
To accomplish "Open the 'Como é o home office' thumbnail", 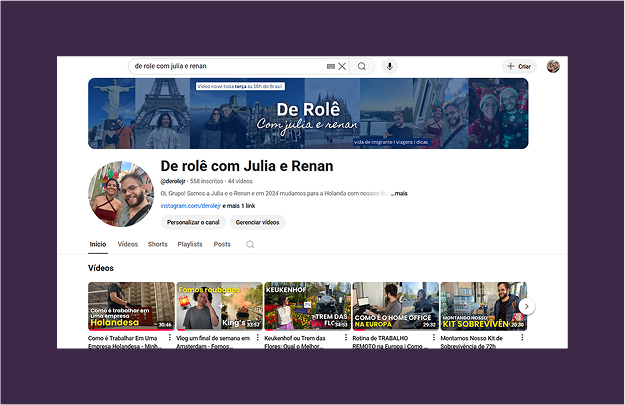I will [395, 306].
